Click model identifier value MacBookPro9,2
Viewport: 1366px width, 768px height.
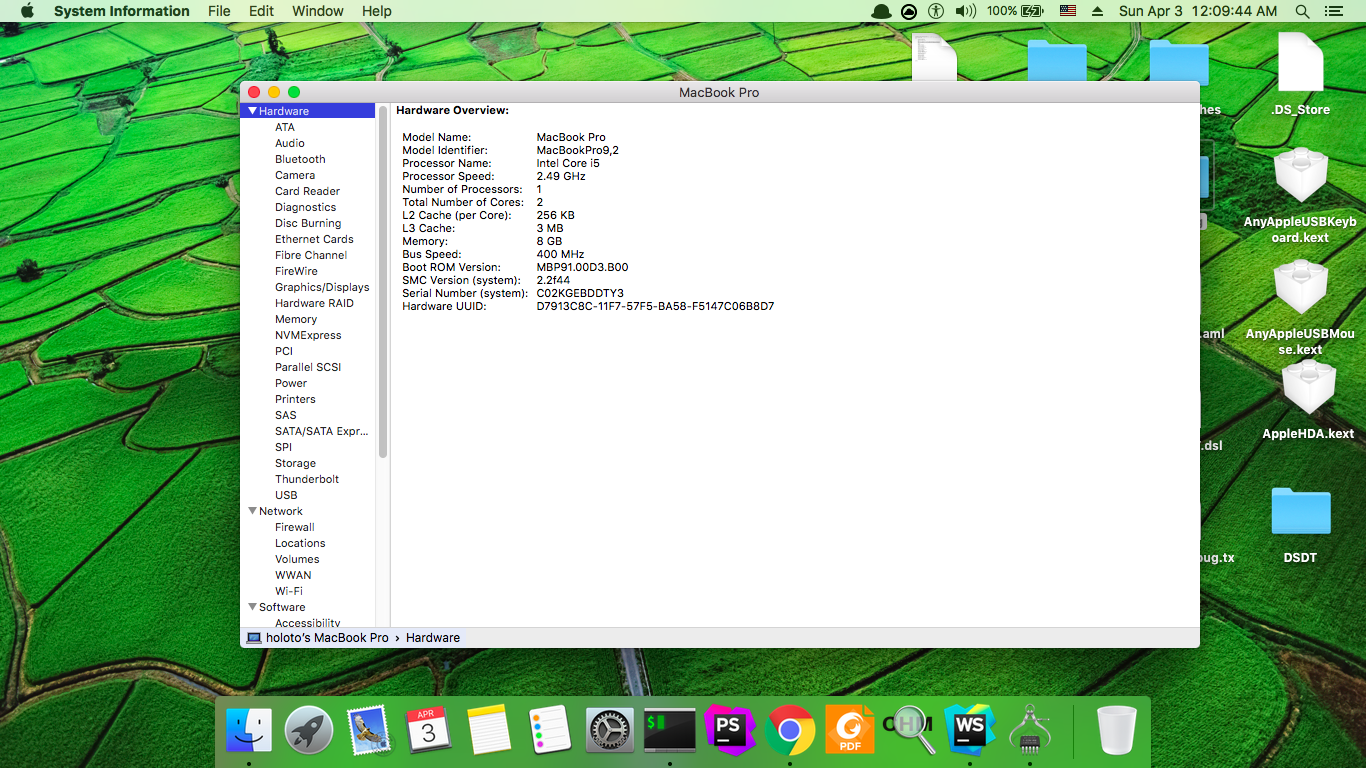[x=577, y=150]
